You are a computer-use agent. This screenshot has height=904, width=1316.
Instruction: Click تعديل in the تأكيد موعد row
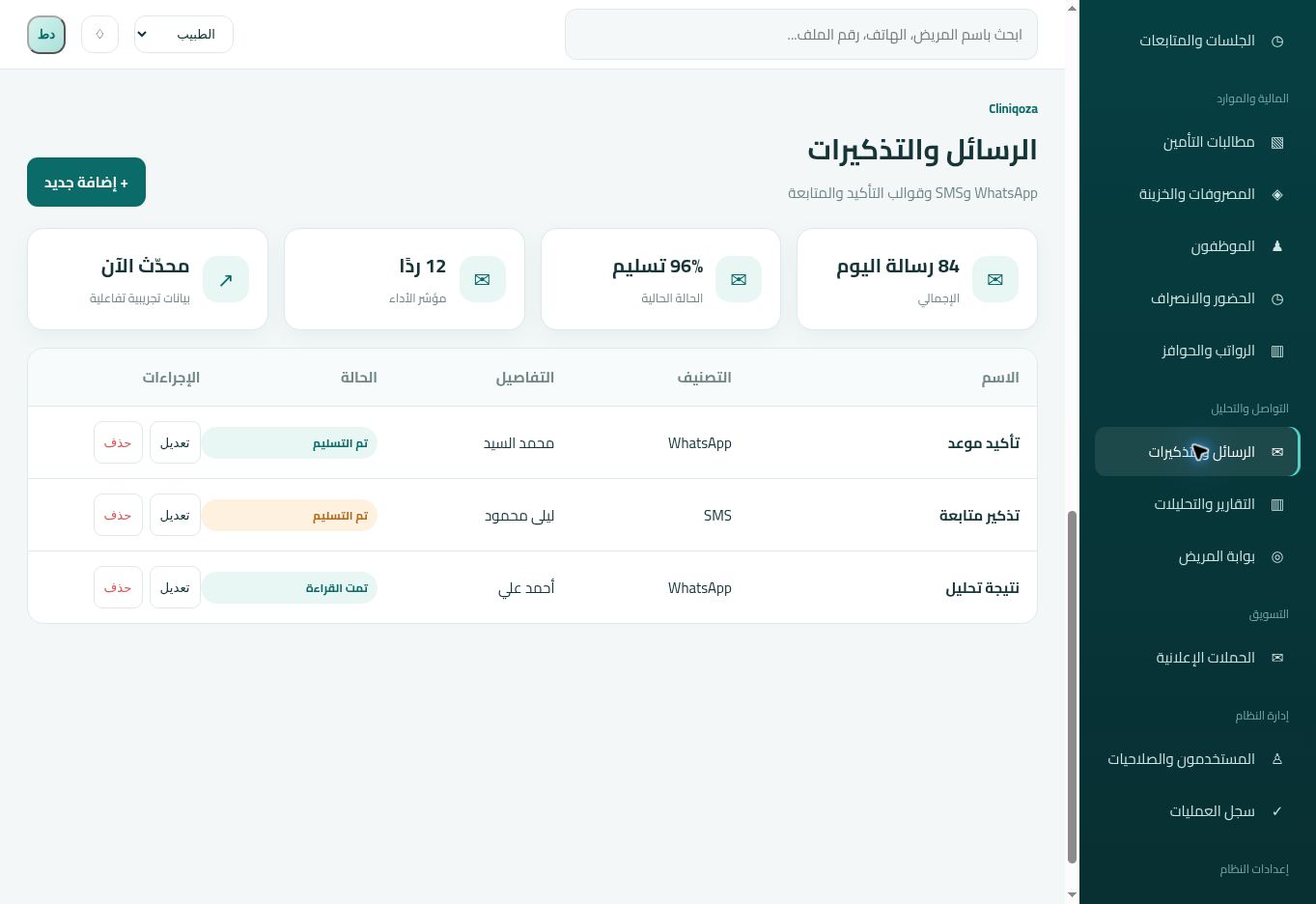tap(175, 442)
